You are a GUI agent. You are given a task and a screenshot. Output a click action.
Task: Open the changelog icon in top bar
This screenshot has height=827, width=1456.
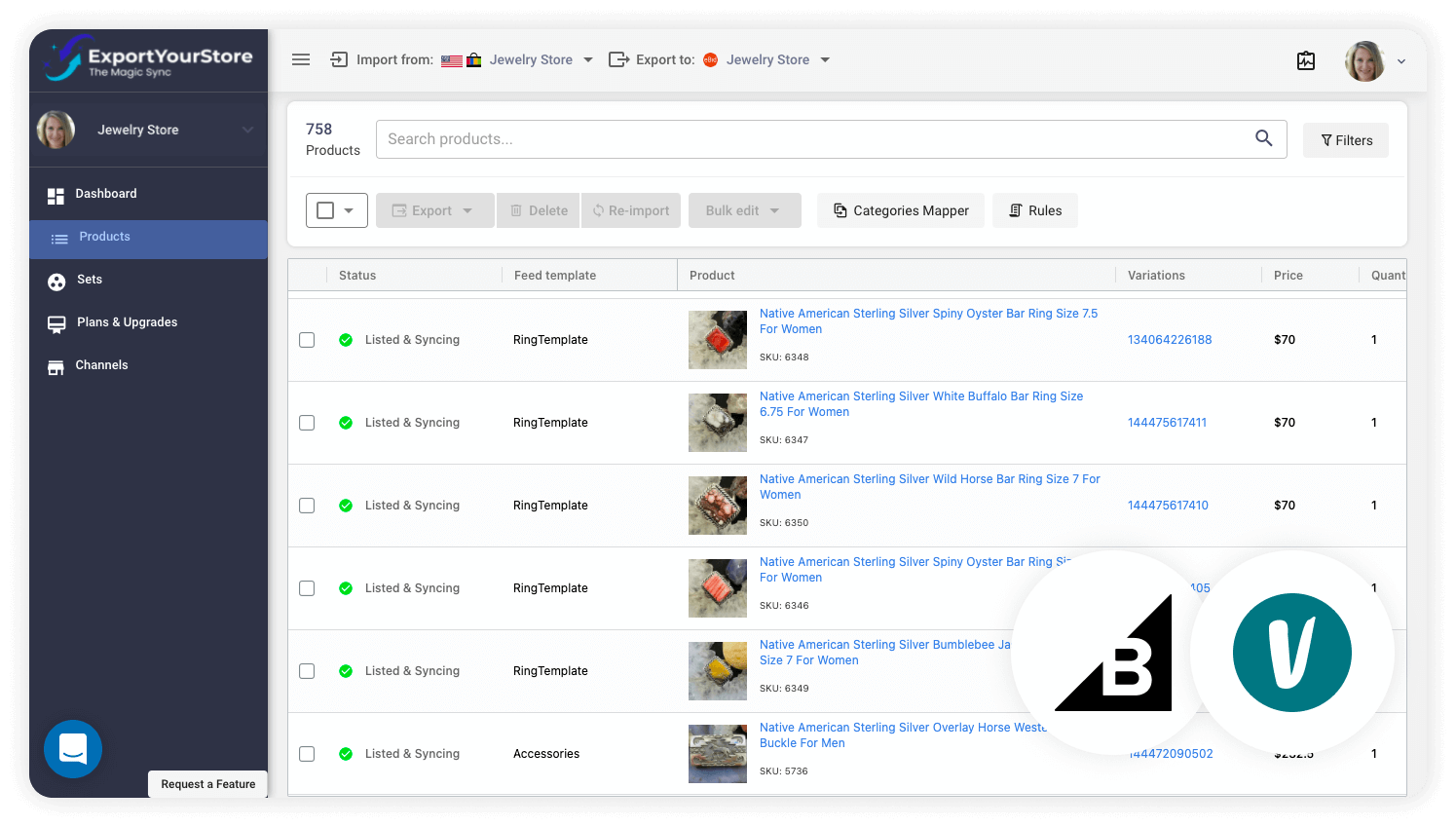(1306, 60)
